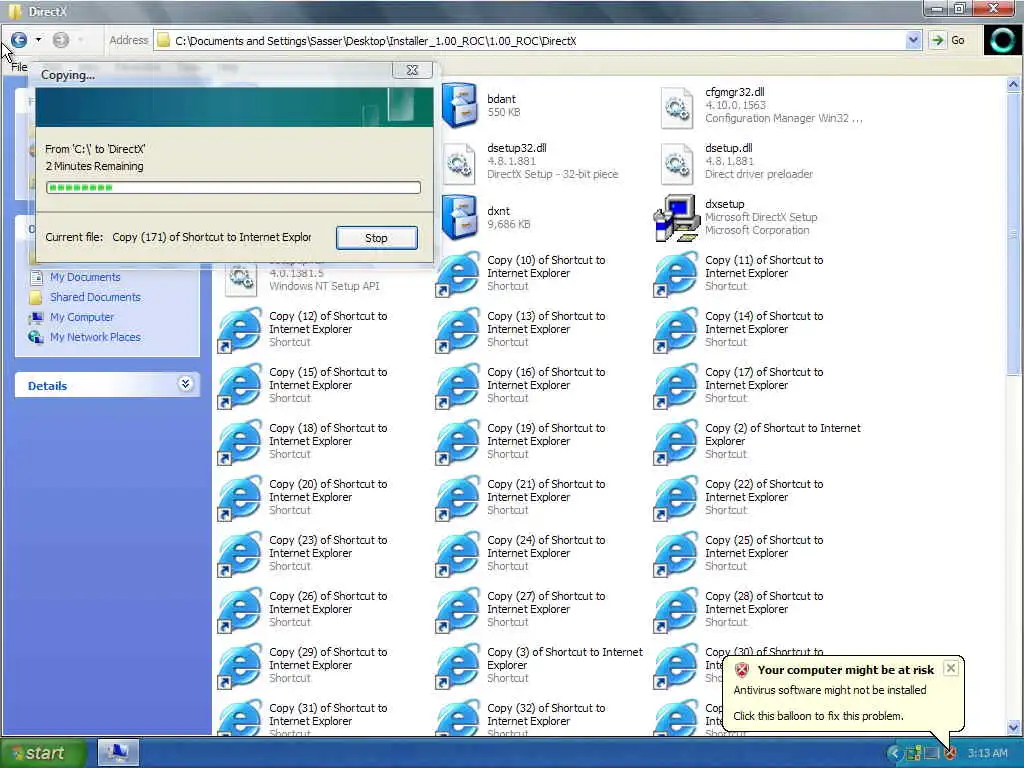This screenshot has height=768, width=1024.
Task: Close the Copying dialog
Action: pos(412,70)
